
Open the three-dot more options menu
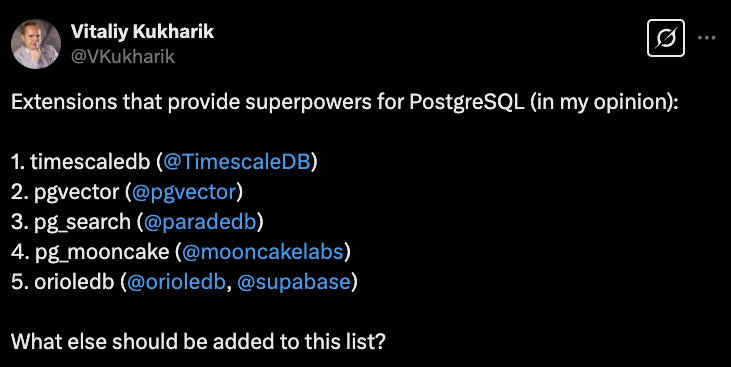click(x=706, y=38)
